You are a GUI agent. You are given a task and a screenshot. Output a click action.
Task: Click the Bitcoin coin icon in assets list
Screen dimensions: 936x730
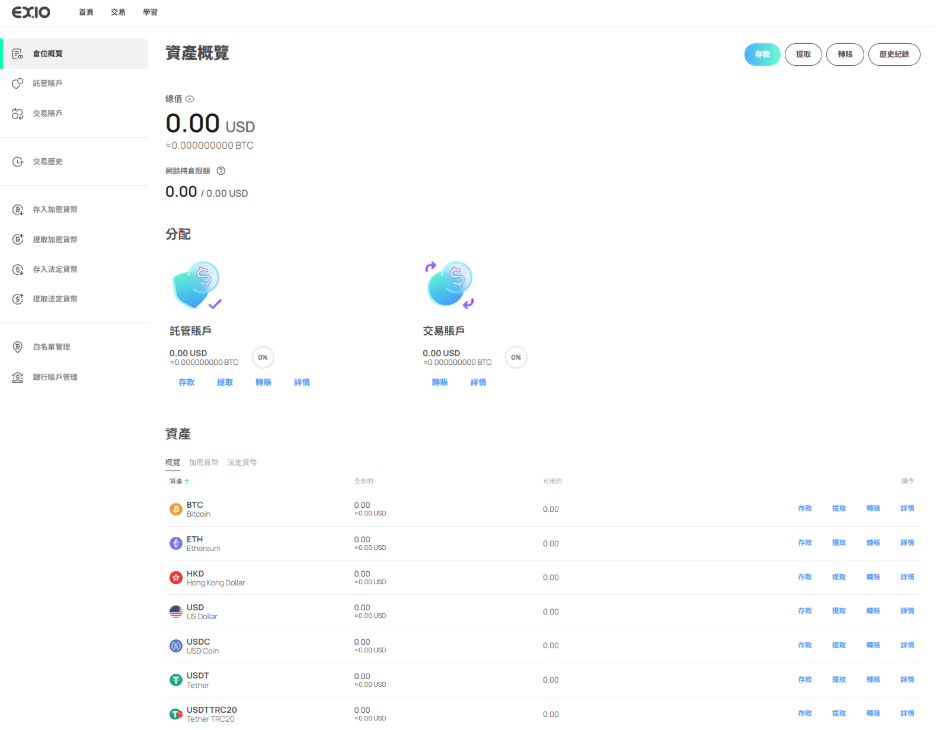(176, 509)
